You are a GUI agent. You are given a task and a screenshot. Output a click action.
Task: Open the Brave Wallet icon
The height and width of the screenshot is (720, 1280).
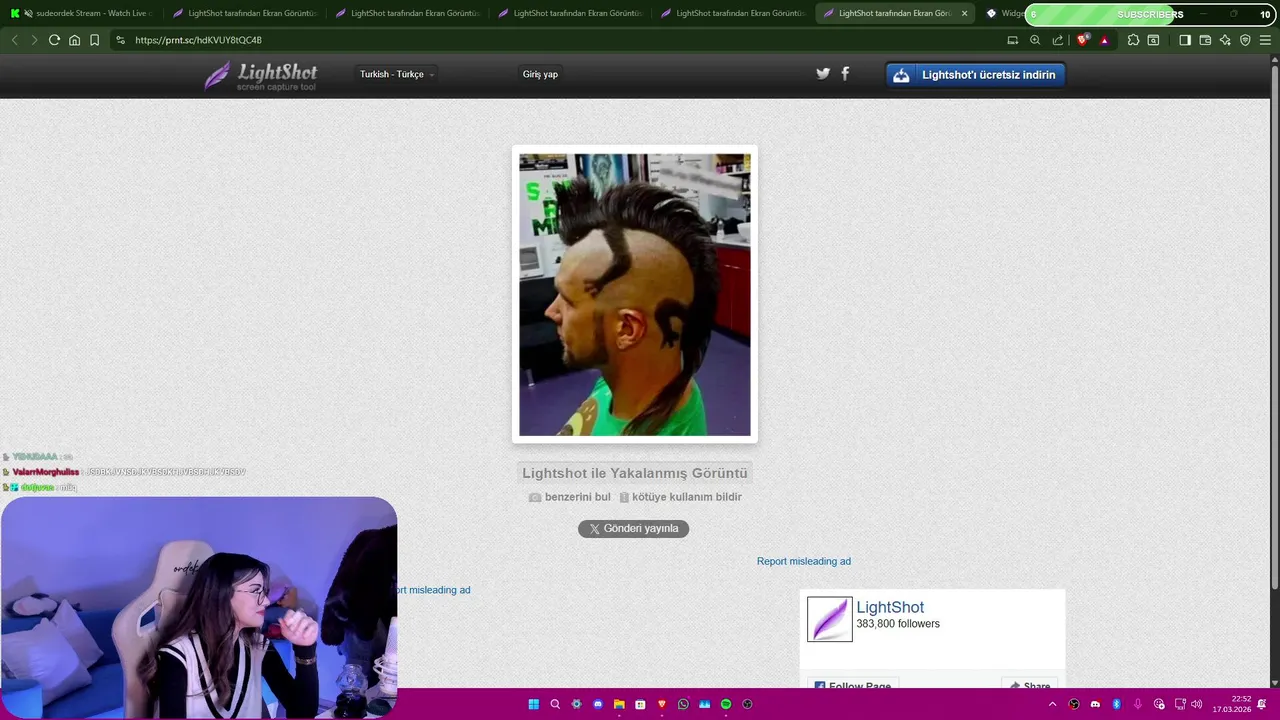[1205, 40]
